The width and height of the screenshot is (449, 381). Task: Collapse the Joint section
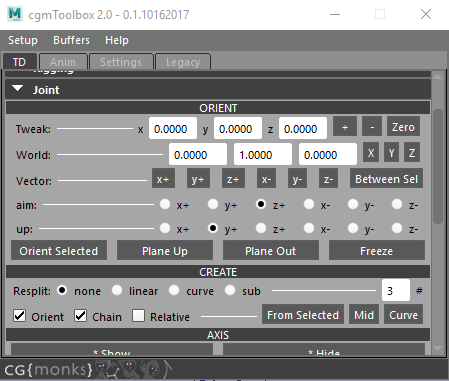[18, 89]
